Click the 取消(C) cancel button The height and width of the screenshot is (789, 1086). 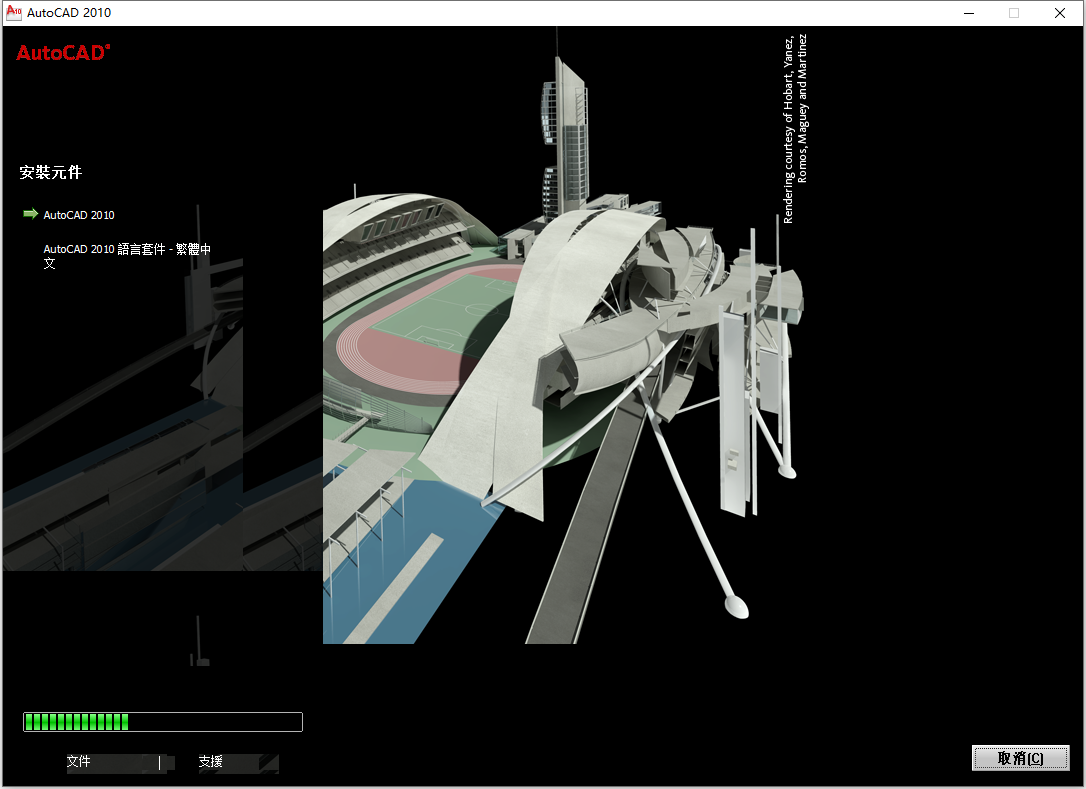coord(1020,759)
